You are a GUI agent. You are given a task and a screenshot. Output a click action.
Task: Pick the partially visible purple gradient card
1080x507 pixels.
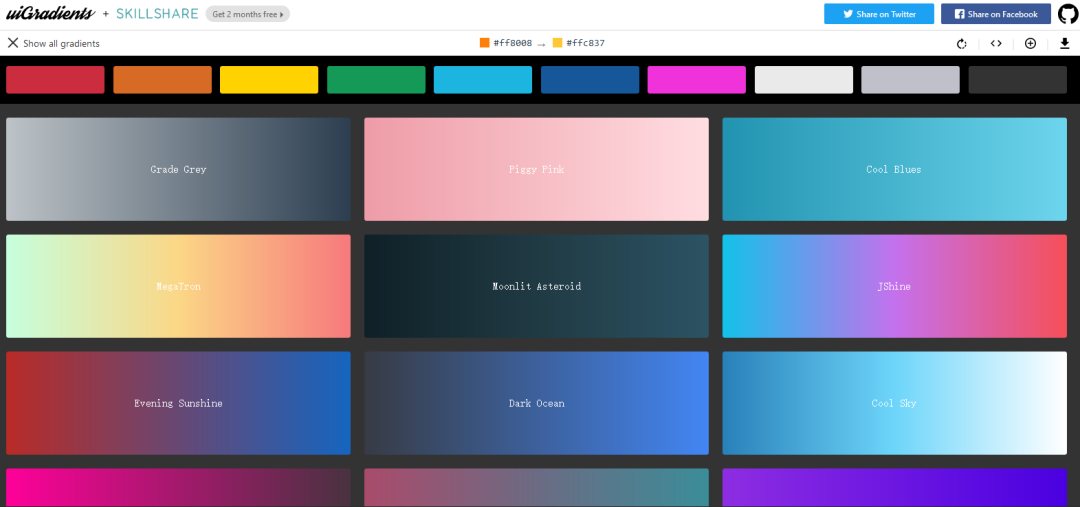[895, 488]
